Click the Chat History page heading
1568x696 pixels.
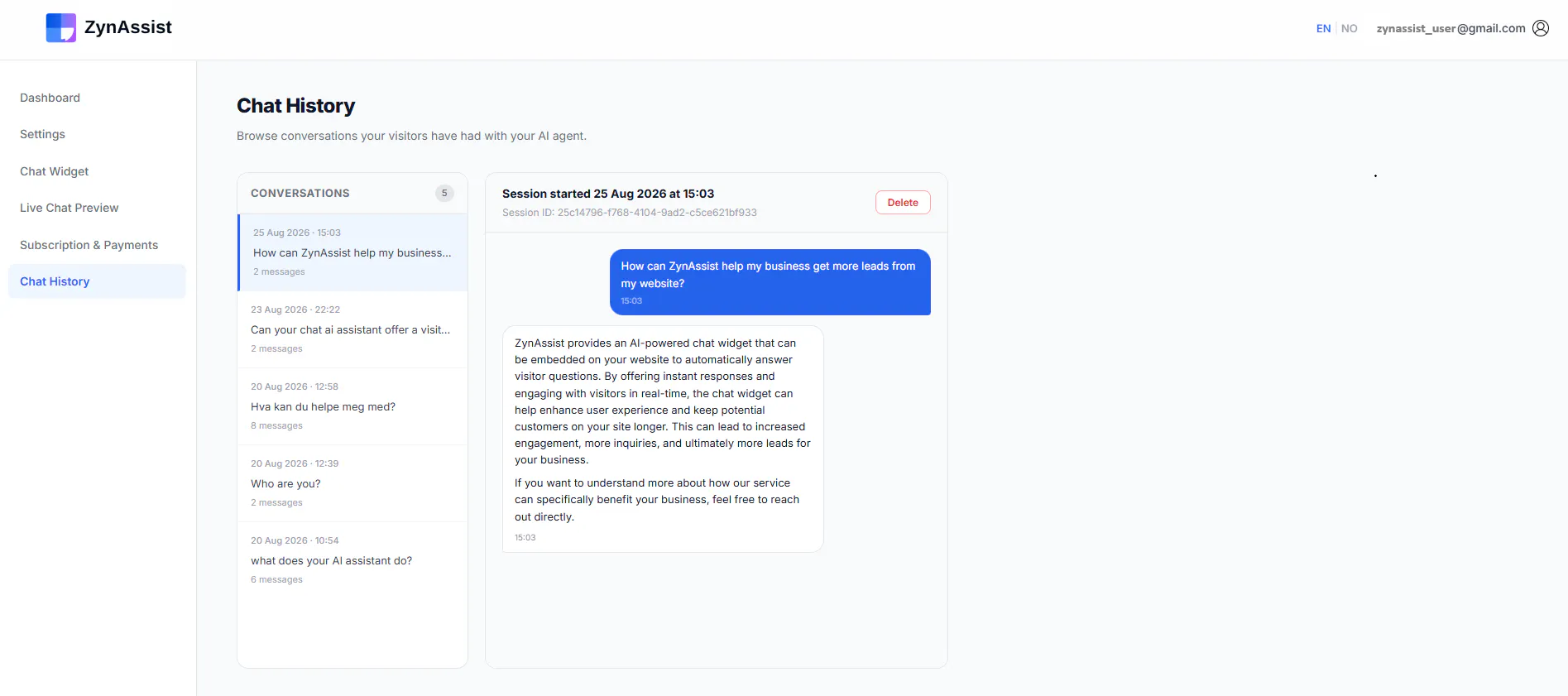(x=295, y=106)
